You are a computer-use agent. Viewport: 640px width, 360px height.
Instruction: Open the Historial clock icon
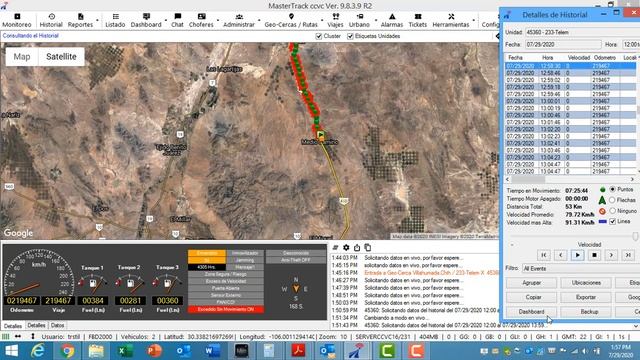point(51,16)
